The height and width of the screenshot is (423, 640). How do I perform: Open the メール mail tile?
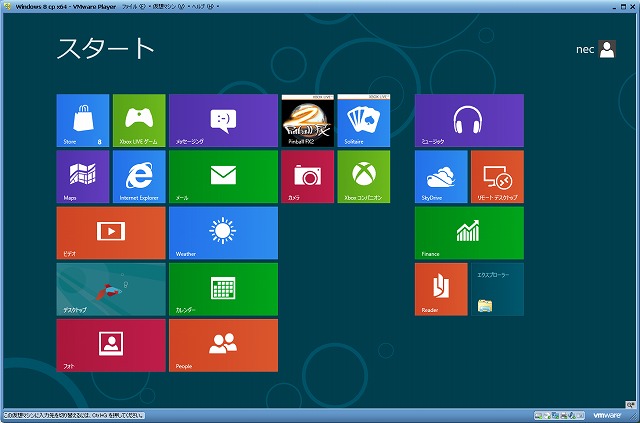tap(223, 177)
